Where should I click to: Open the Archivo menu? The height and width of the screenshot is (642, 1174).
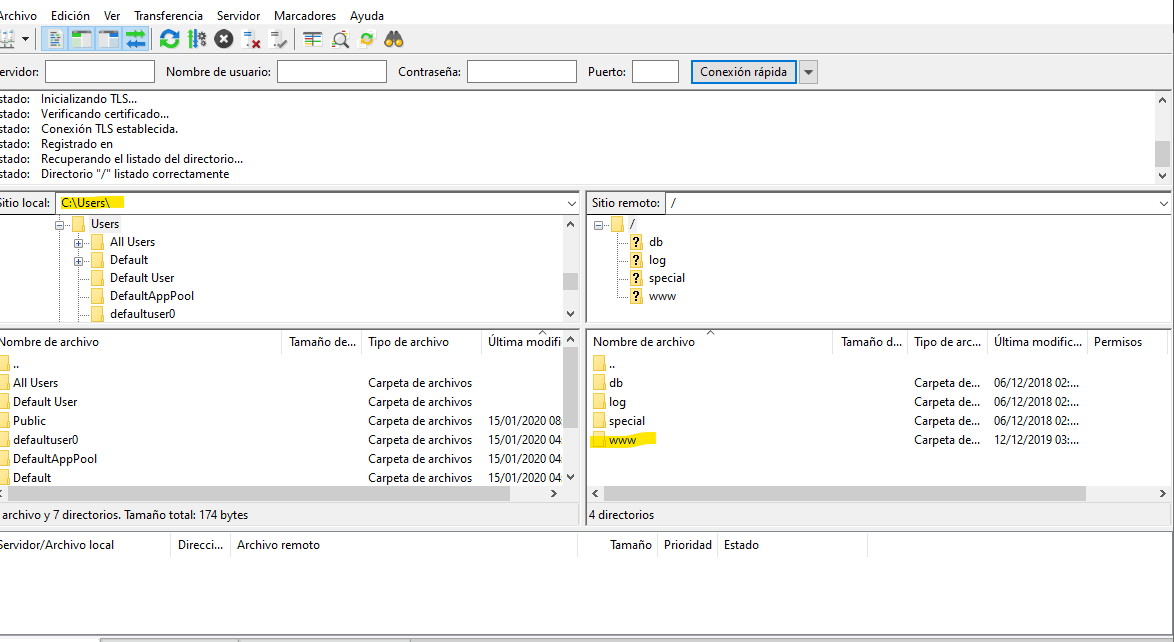pyautogui.click(x=18, y=16)
